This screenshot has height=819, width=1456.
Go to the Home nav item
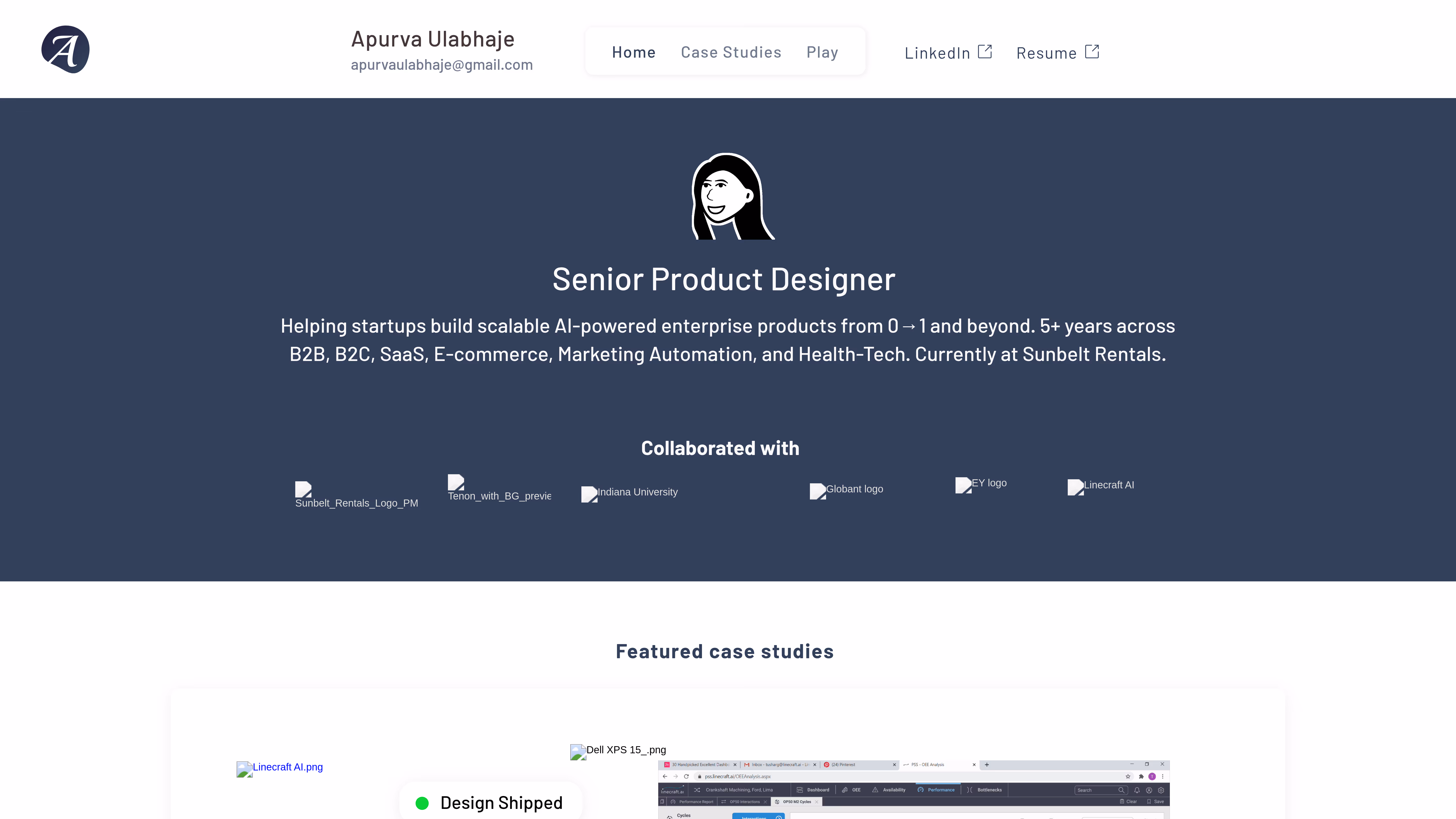tap(634, 52)
